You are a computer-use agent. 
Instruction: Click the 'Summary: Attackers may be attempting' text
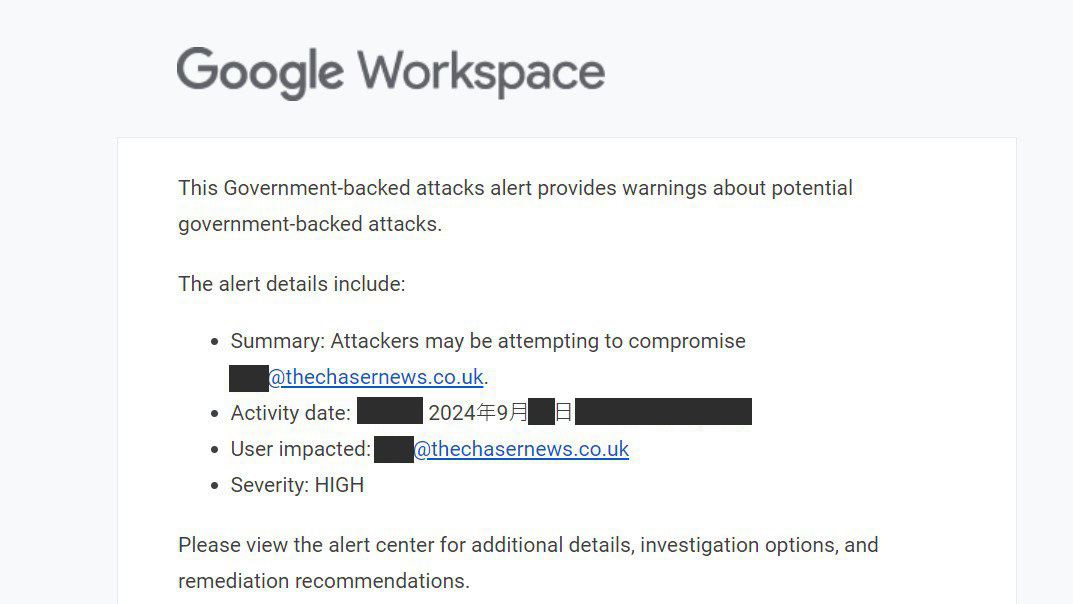pos(488,341)
